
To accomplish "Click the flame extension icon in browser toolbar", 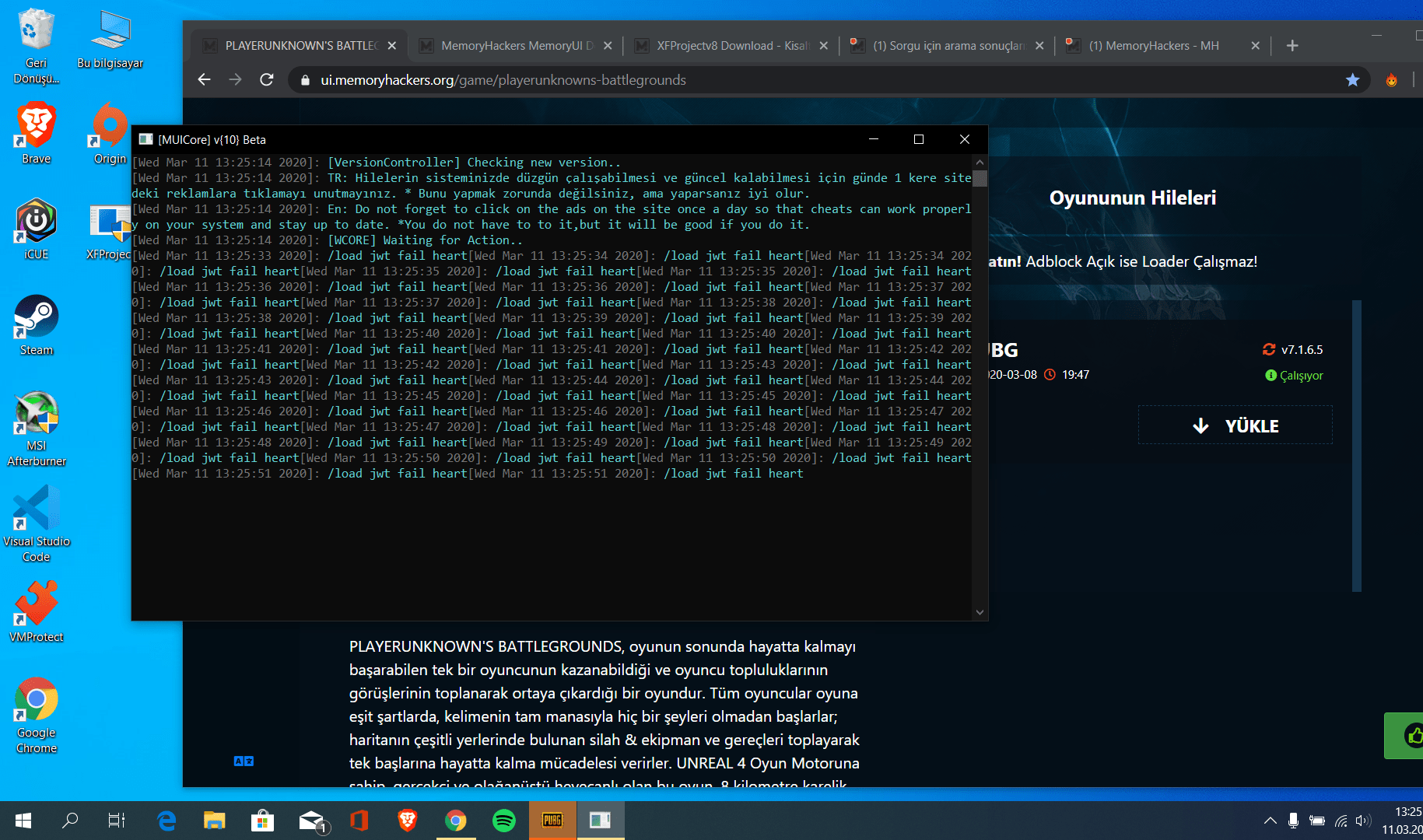I will [1392, 79].
